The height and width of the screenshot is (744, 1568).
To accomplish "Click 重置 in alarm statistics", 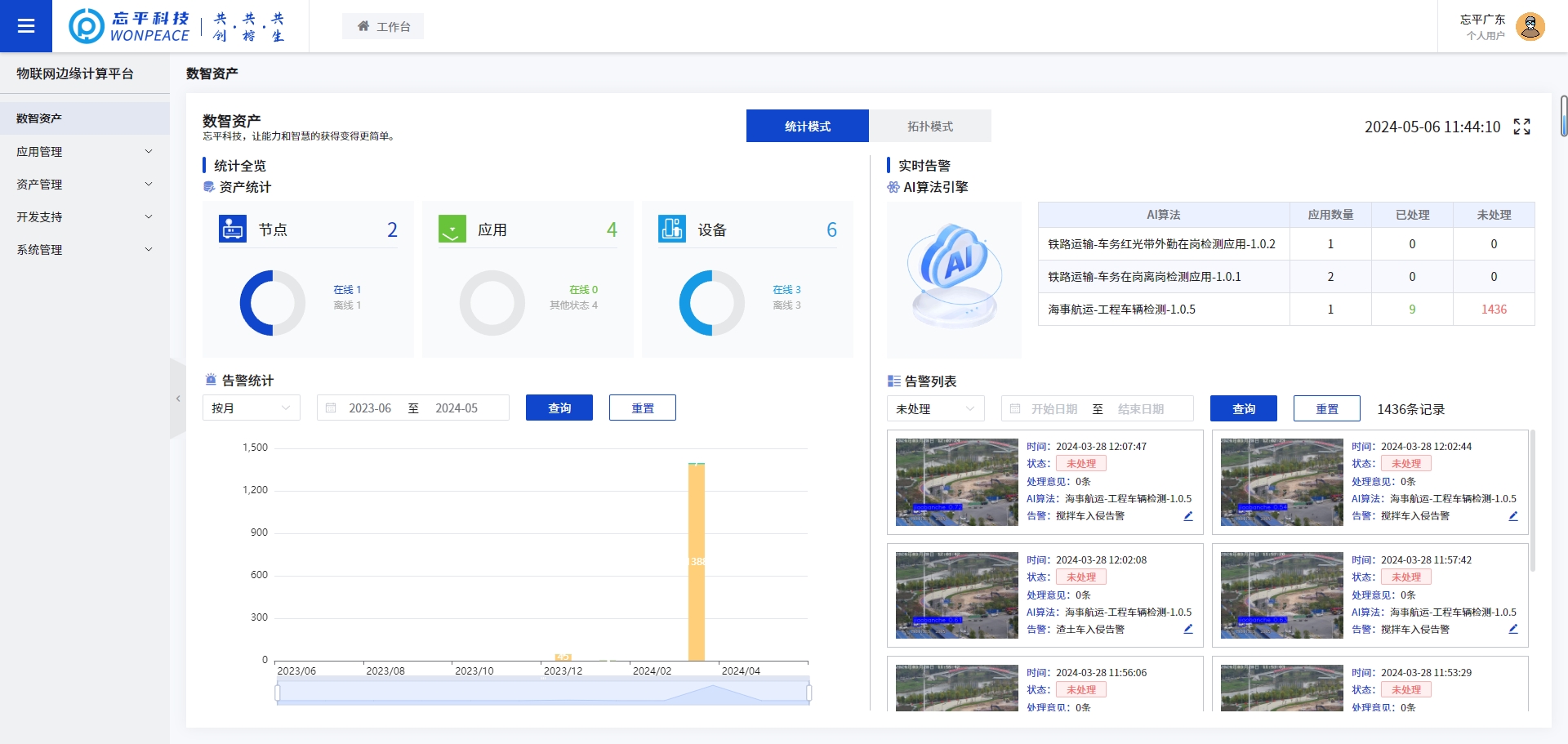I will pos(643,408).
